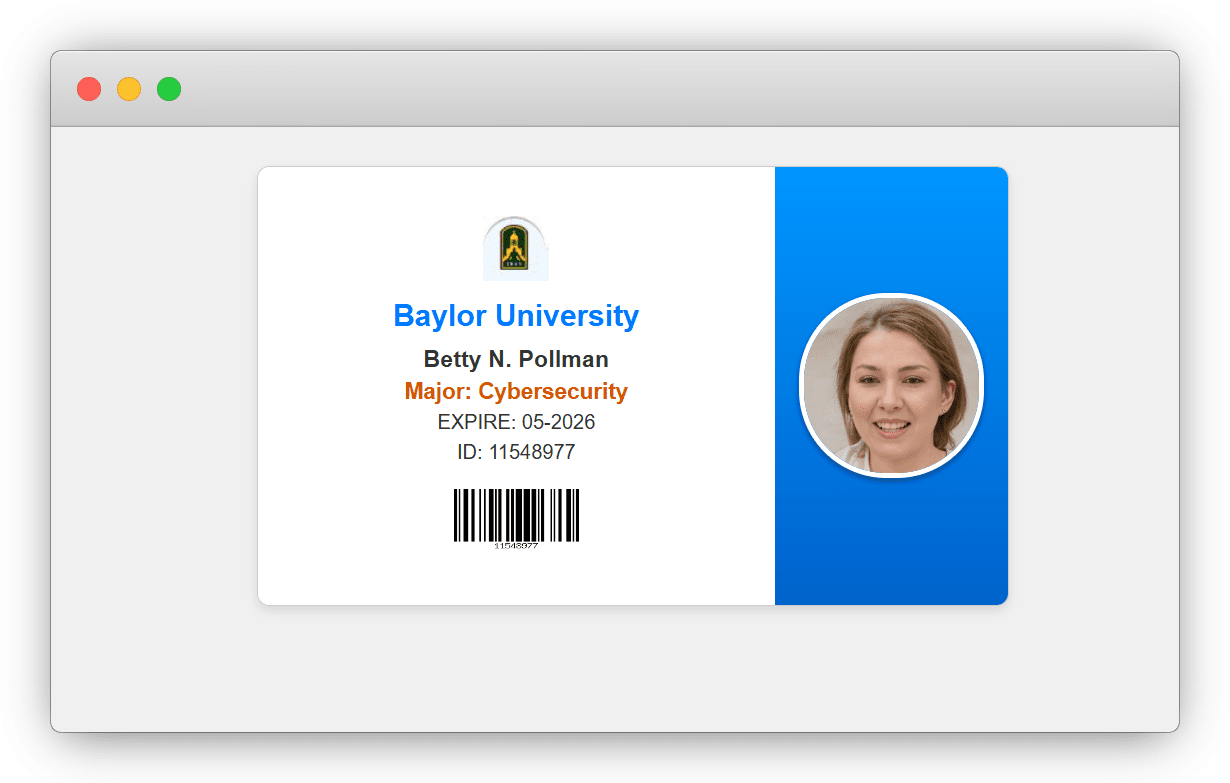Click the name Betty N. Pollman
The width and height of the screenshot is (1230, 783).
pos(516,359)
